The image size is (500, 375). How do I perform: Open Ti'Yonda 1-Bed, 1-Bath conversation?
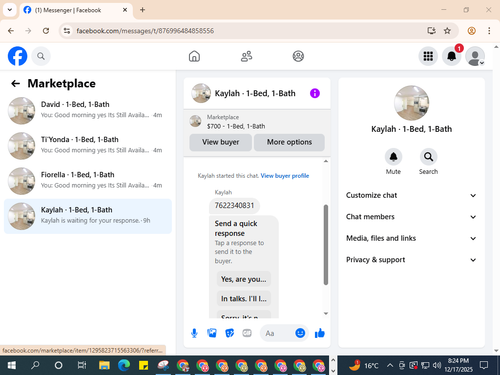(x=88, y=146)
